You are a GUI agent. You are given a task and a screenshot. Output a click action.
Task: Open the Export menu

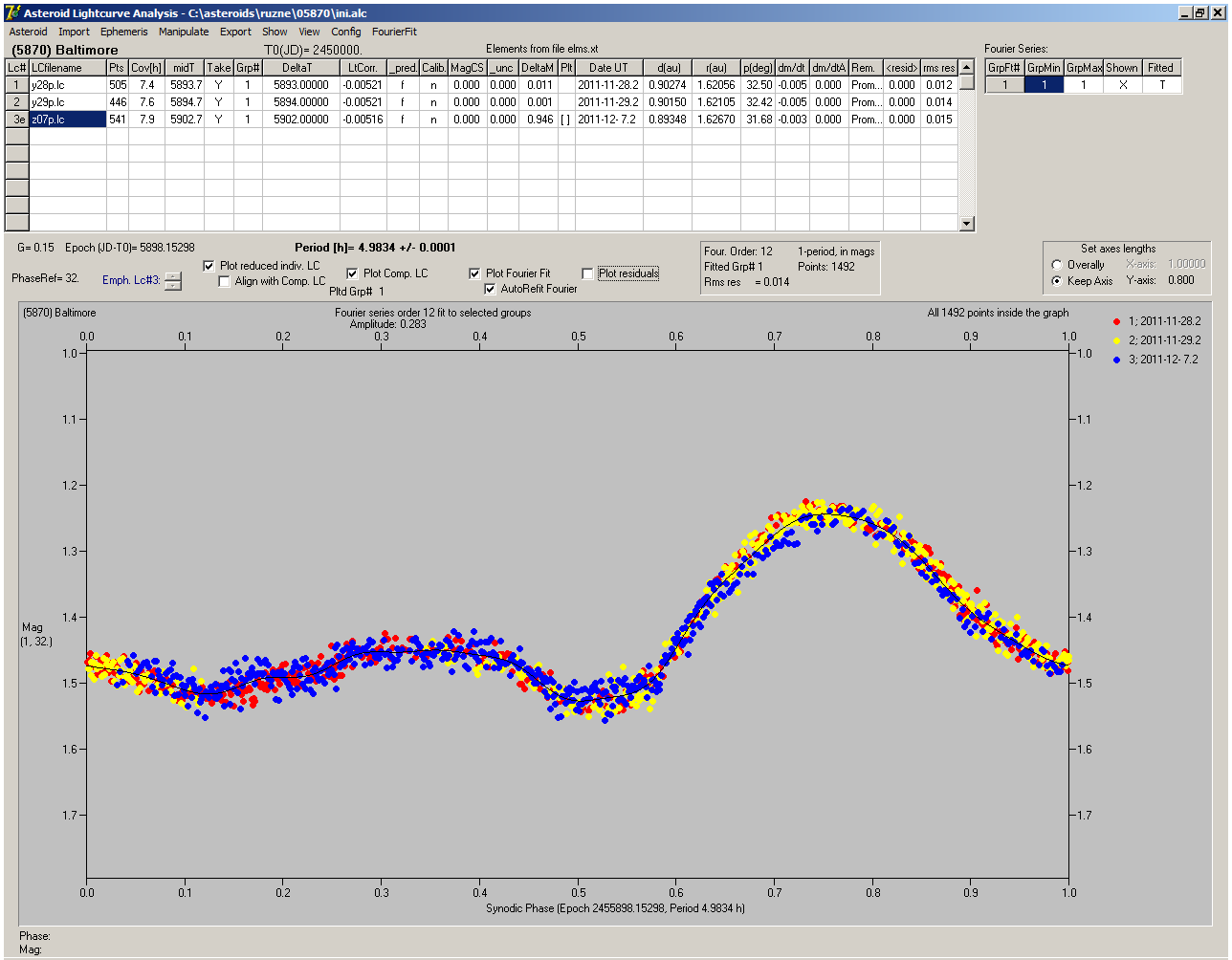click(x=235, y=32)
